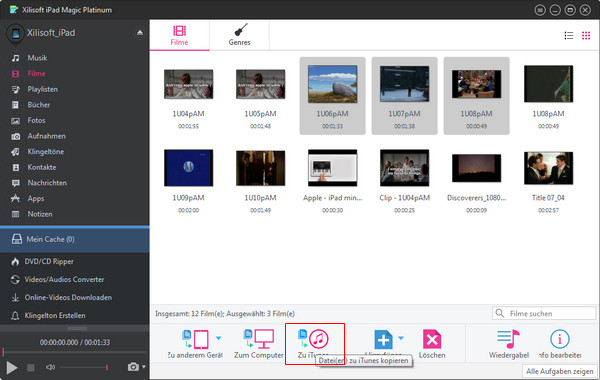Open snapshot camera dropdown arrow
This screenshot has width=600, height=380.
(x=144, y=367)
